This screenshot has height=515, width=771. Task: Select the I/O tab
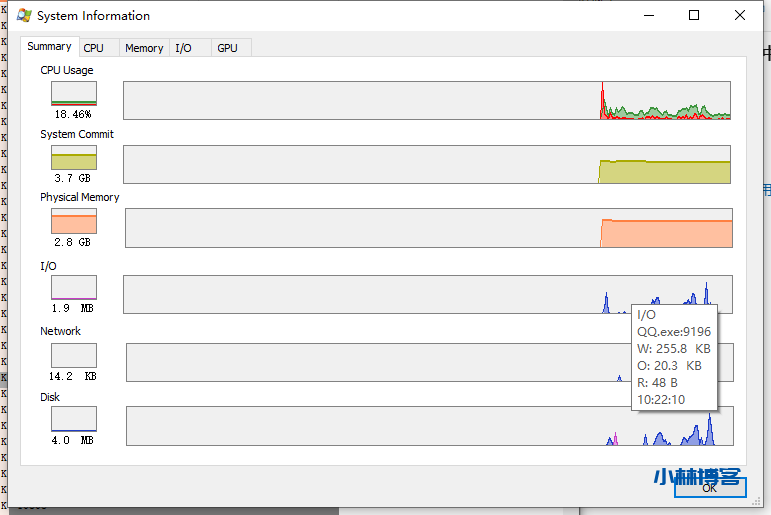(184, 48)
